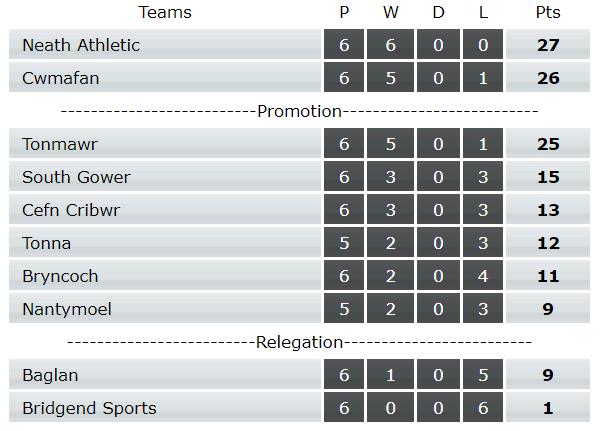Open the Tonmawr team entry
This screenshot has width=602, height=431.
click(x=60, y=144)
